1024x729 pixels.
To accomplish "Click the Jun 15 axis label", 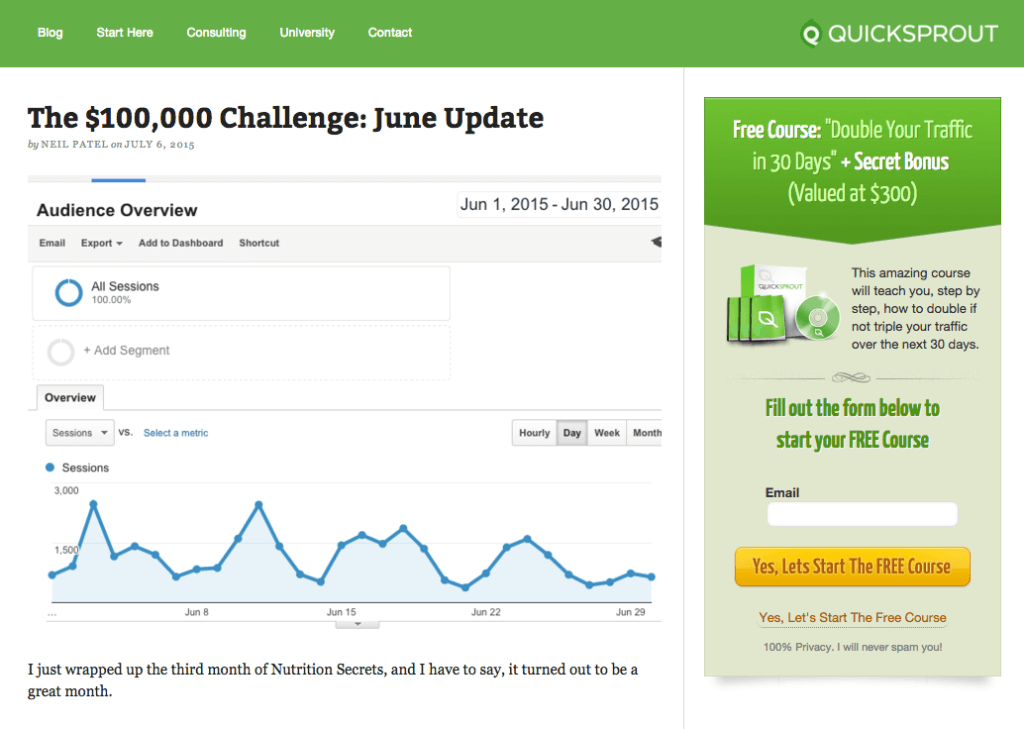I will [341, 612].
